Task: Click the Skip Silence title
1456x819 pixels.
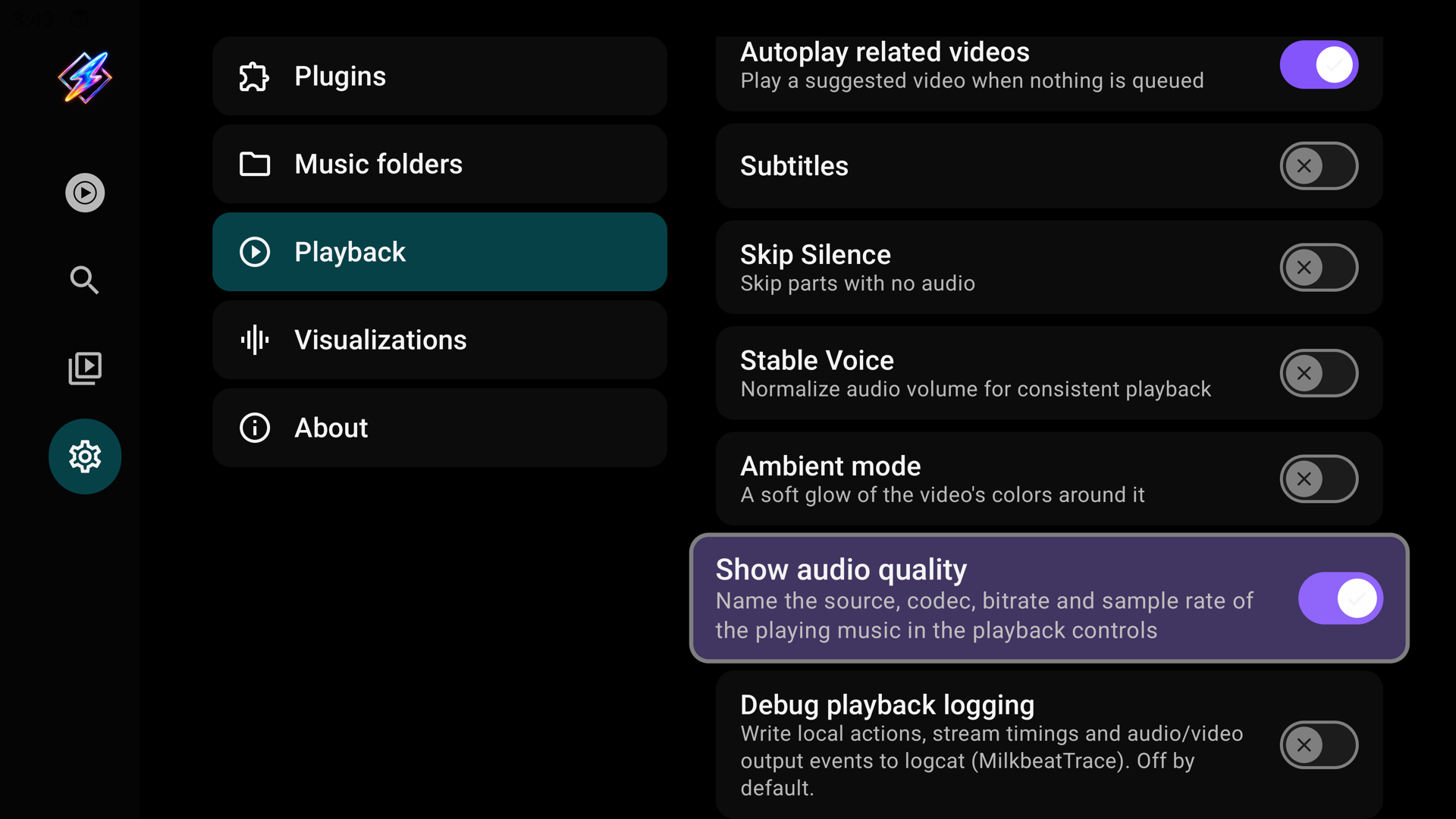Action: [815, 255]
